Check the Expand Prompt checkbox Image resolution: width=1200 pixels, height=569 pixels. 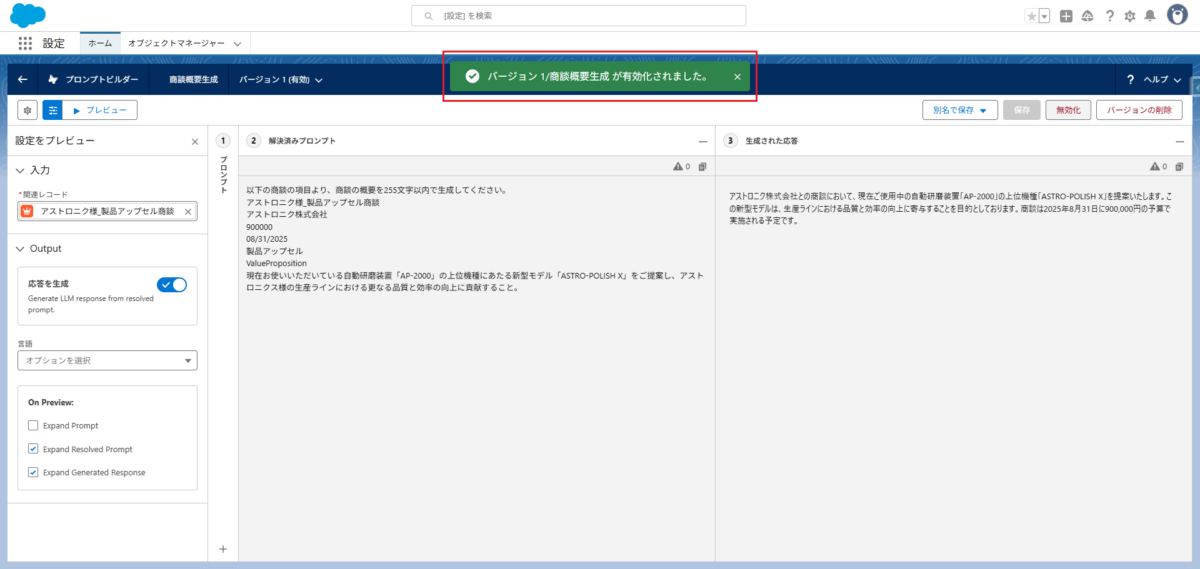[34, 426]
